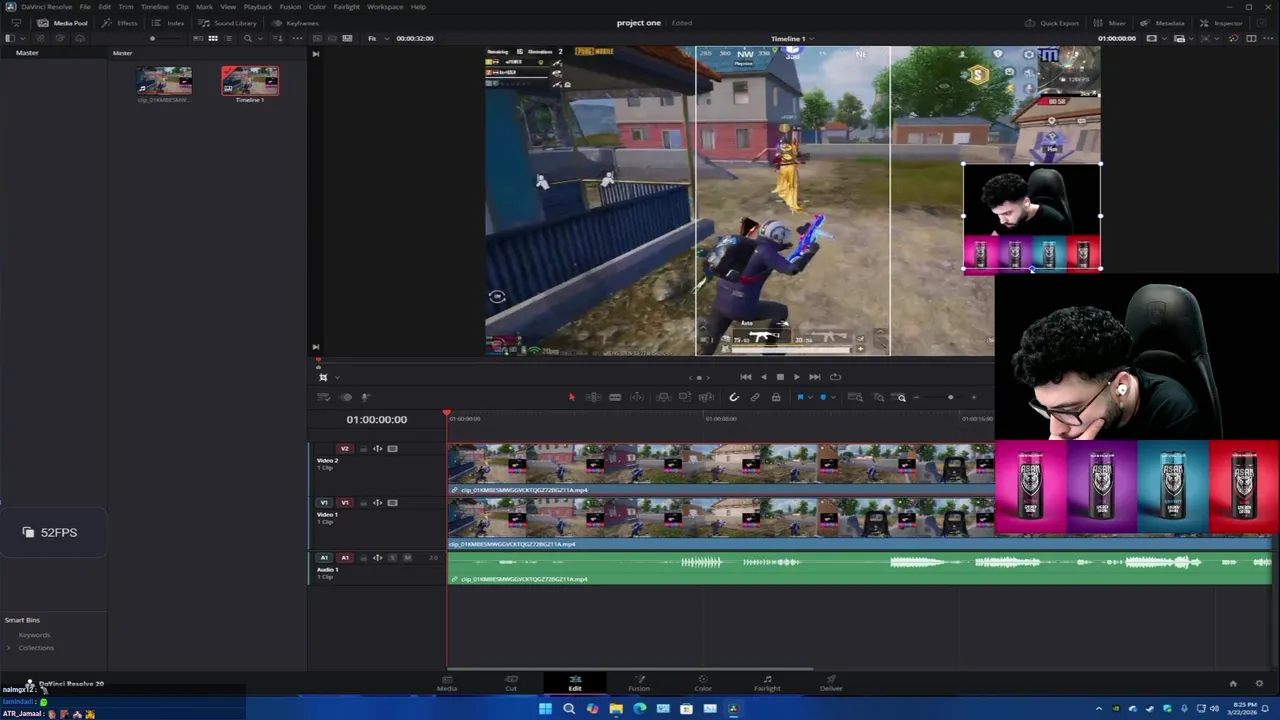Expand flag color dropdown arrow
Image resolution: width=1280 pixels, height=720 pixels.
point(810,397)
